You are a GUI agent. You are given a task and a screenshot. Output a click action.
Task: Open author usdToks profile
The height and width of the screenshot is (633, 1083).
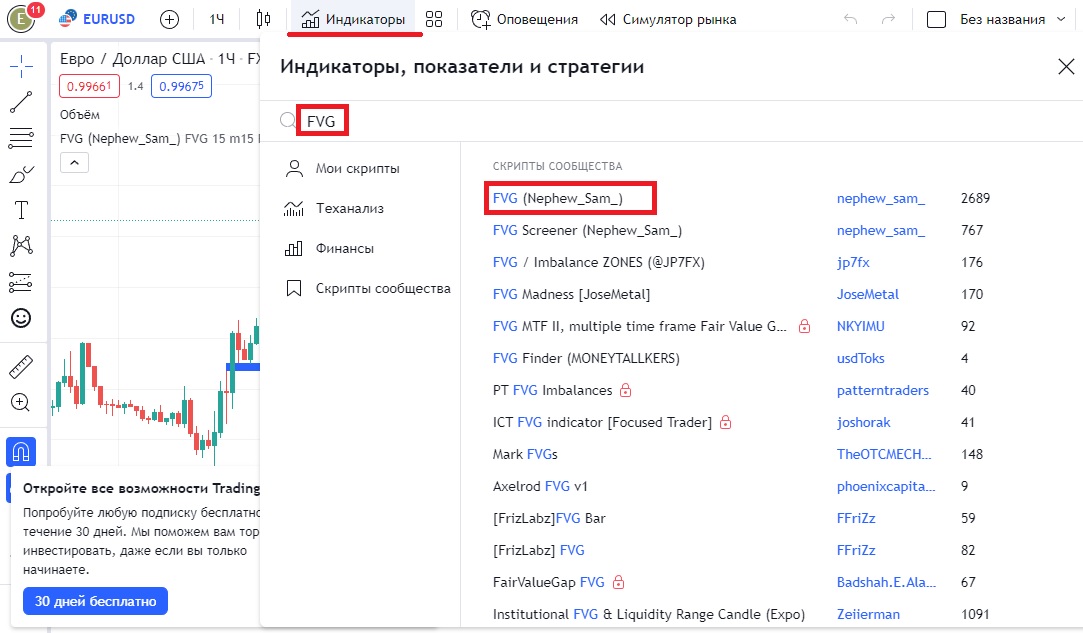coord(861,358)
